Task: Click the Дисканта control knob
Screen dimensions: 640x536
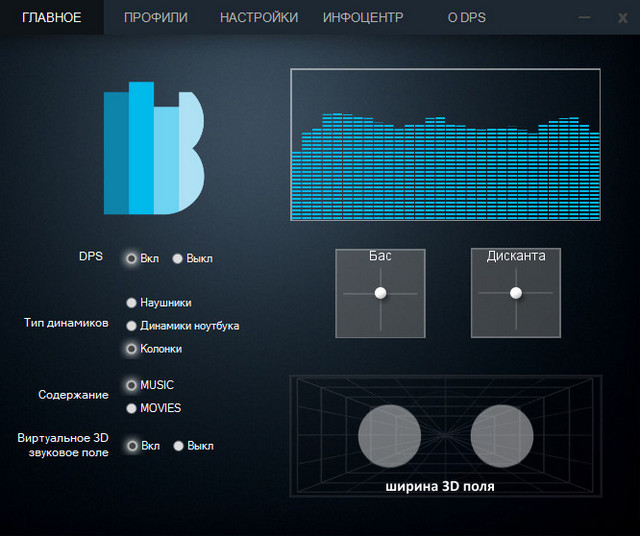Action: 516,293
